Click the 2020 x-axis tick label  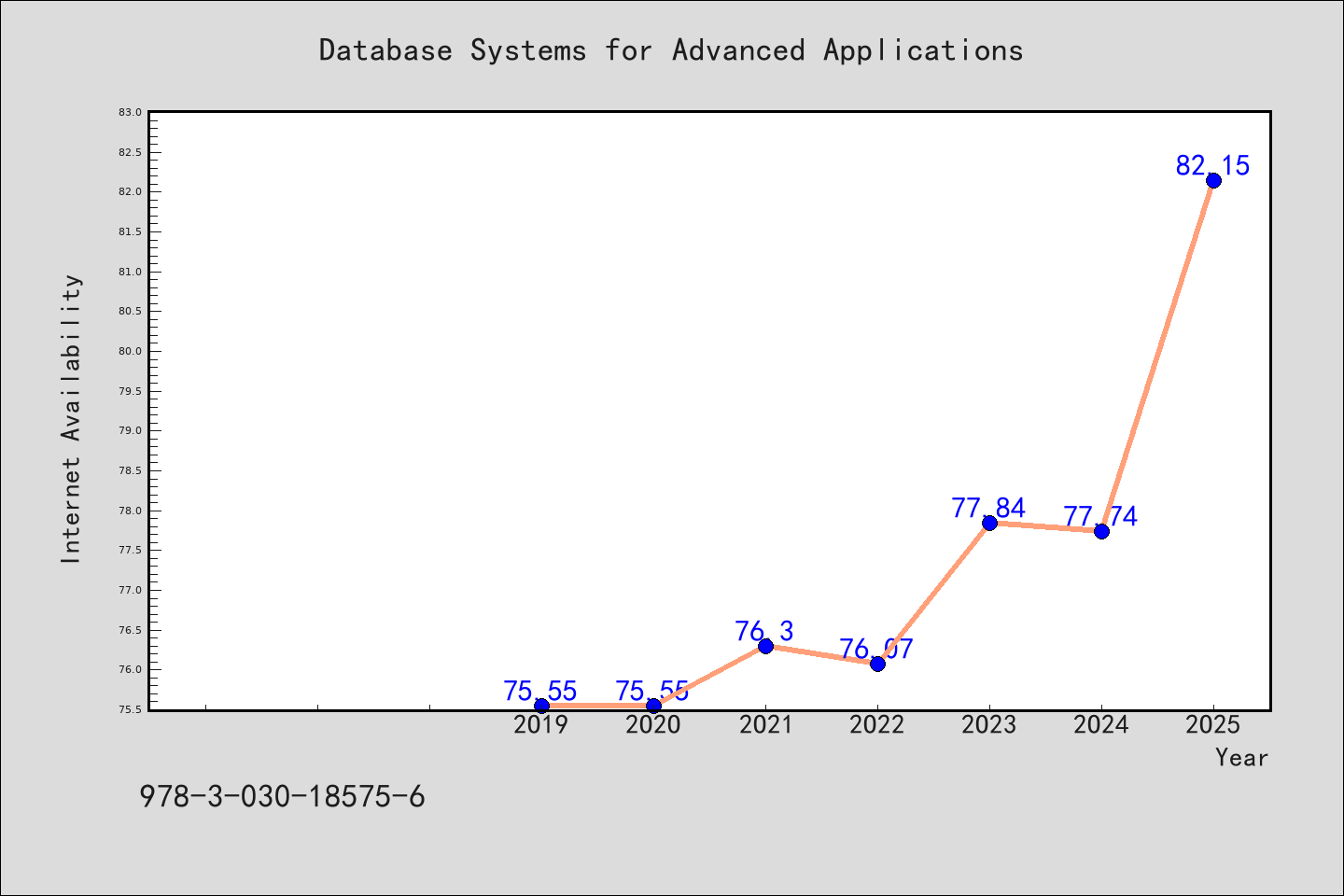(x=653, y=725)
